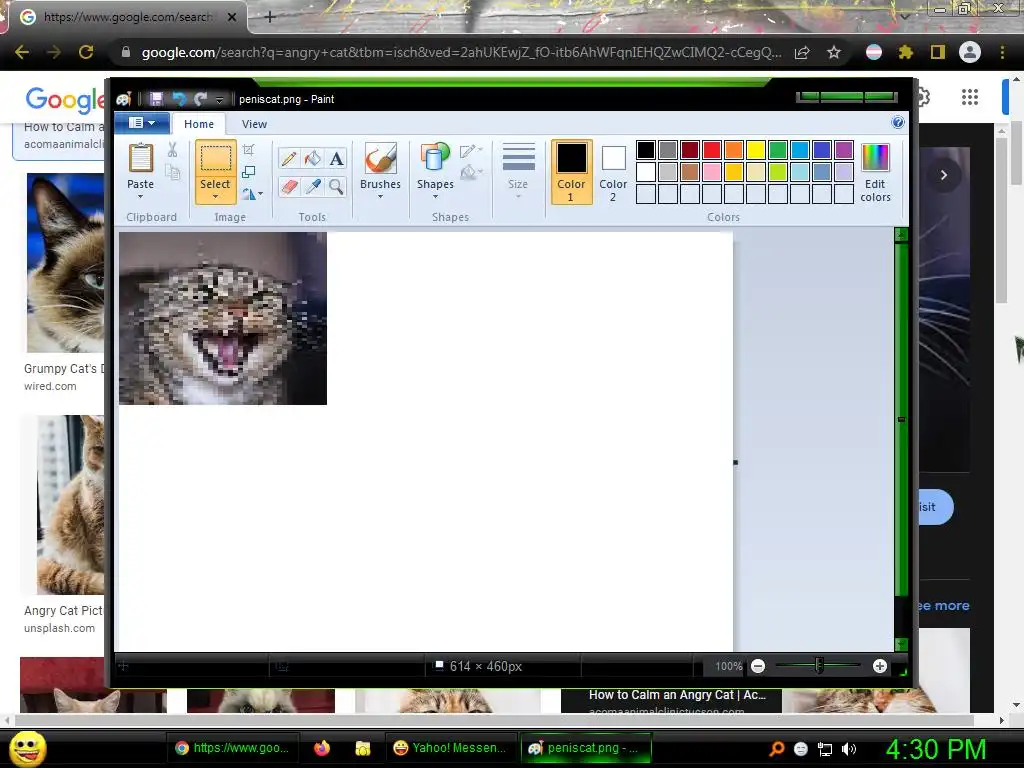Open the Rotate or flip dropdown
The image size is (1024, 768).
[x=251, y=194]
